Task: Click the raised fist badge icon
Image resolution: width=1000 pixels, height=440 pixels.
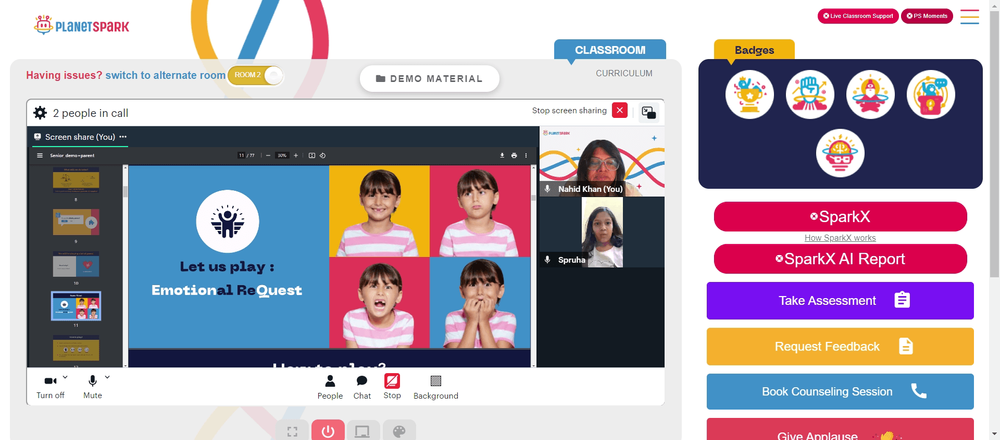Action: click(x=810, y=94)
